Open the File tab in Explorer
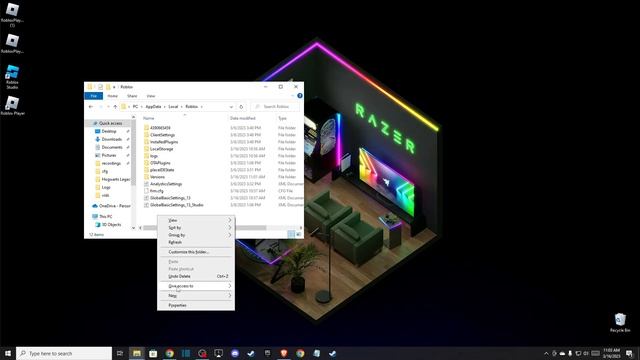Image resolution: width=640 pixels, height=360 pixels. pyautogui.click(x=93, y=96)
